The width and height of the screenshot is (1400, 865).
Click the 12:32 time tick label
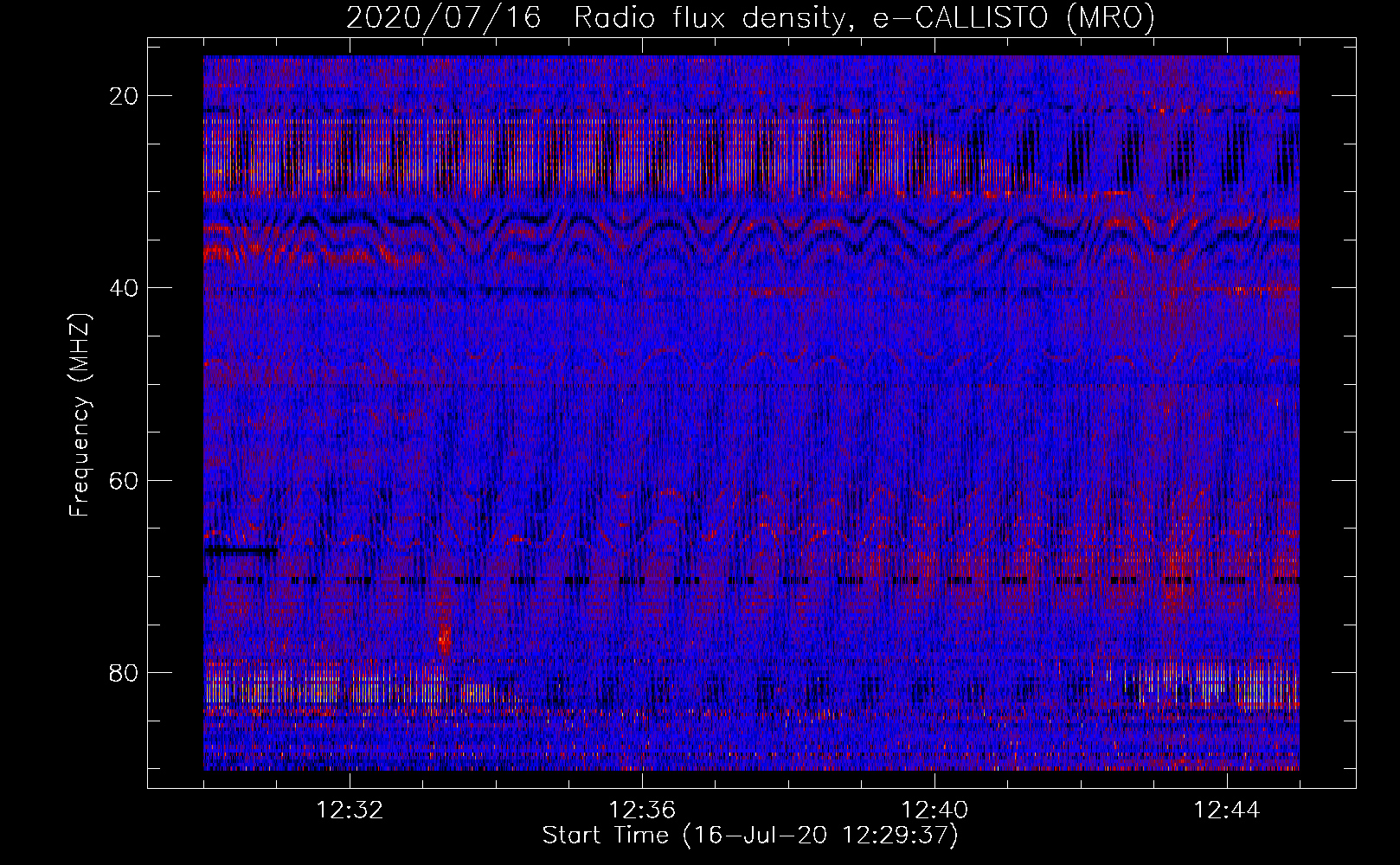350,810
